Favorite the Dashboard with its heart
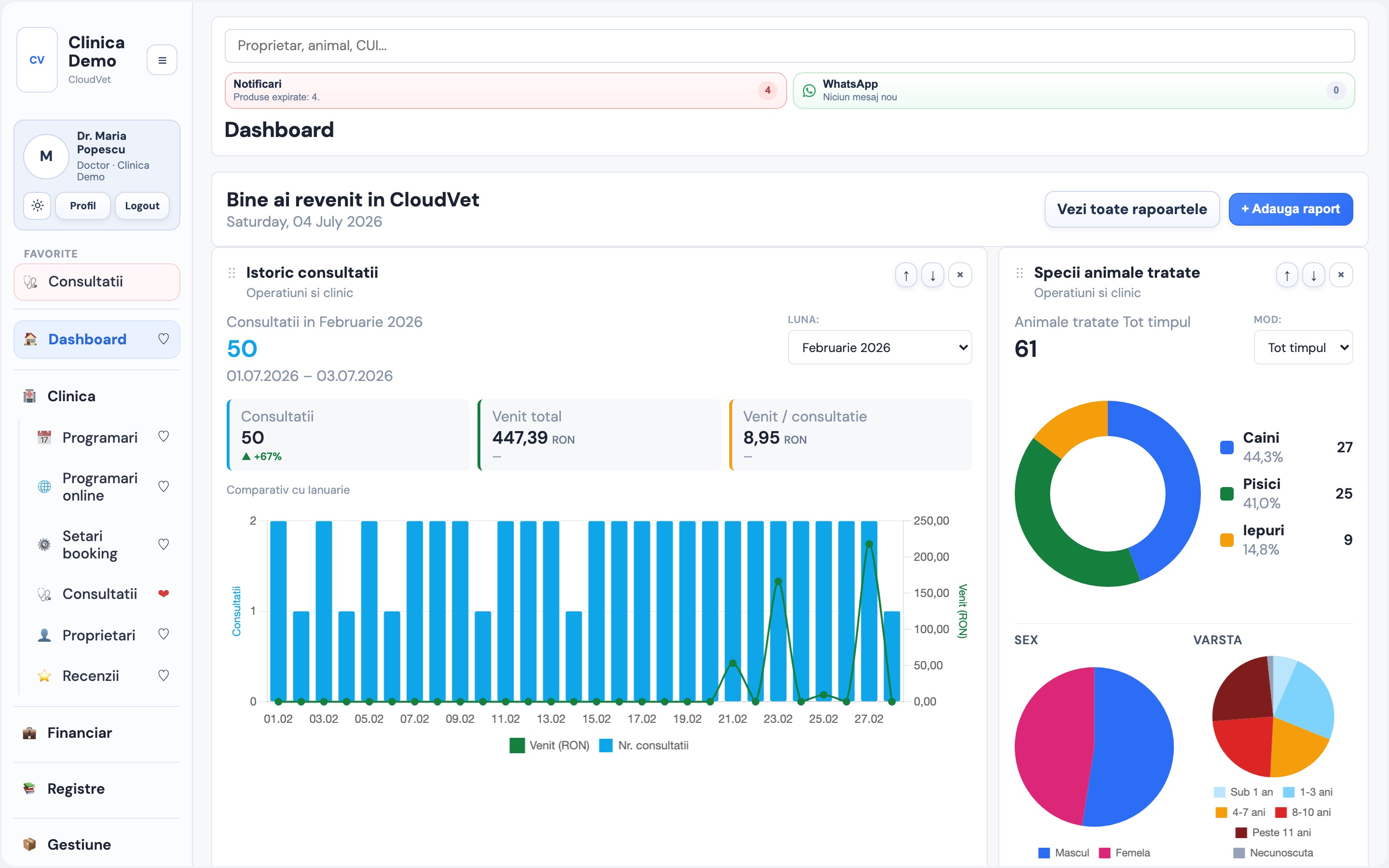 [163, 339]
